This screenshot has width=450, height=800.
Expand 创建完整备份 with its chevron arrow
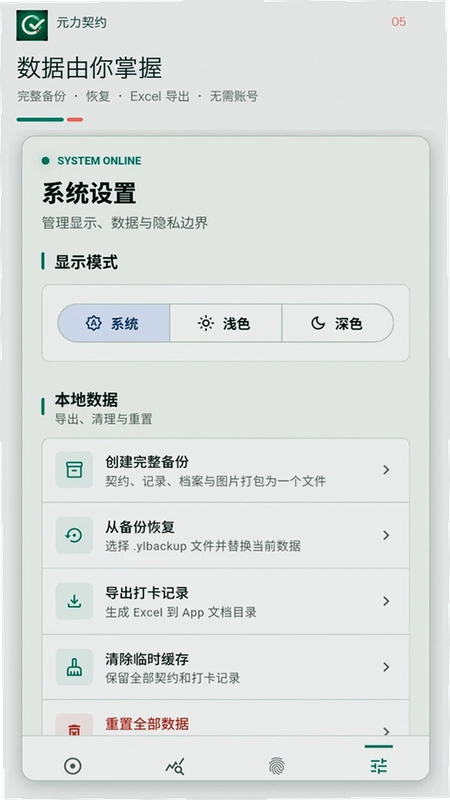(386, 469)
